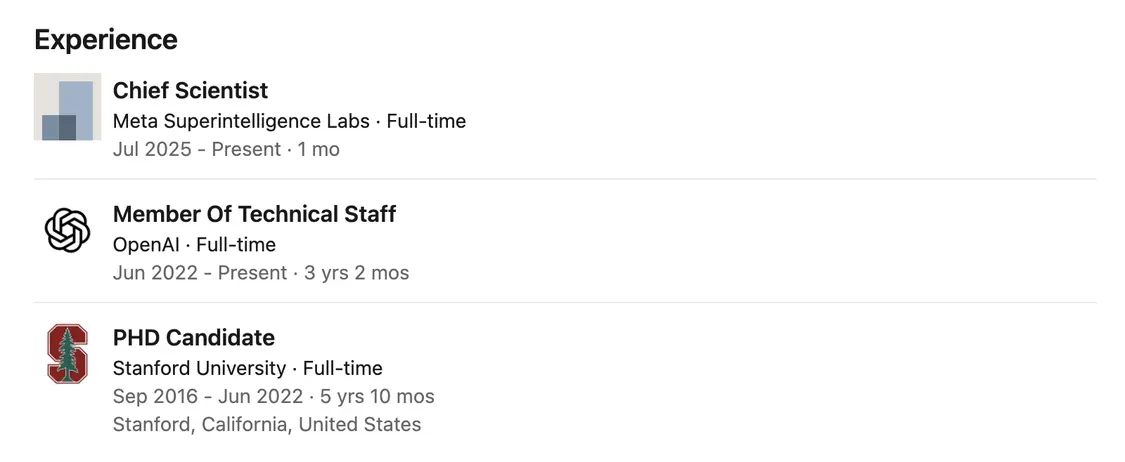Select the Stanford University tree logo

67,354
